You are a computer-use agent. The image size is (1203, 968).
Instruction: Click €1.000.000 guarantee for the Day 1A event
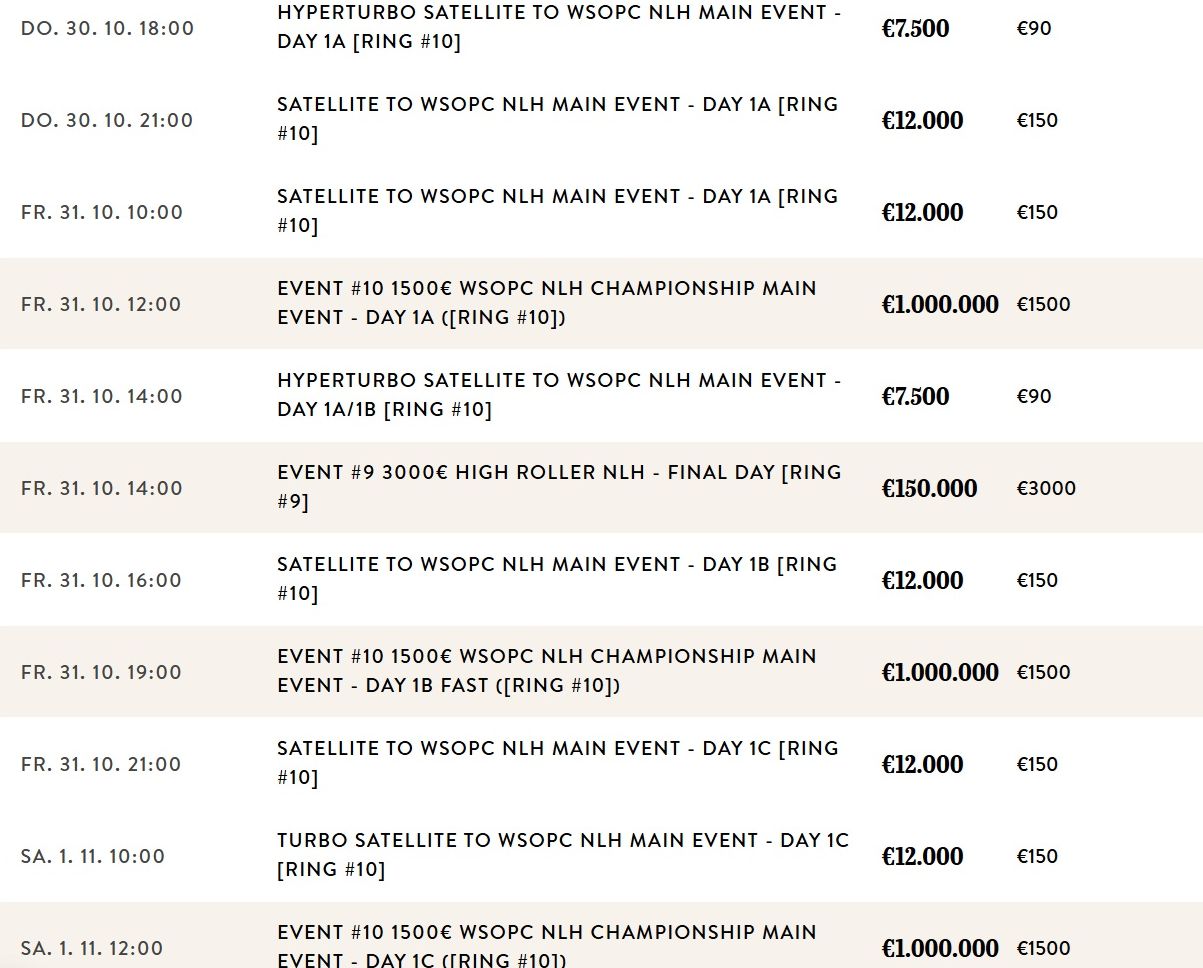(939, 304)
